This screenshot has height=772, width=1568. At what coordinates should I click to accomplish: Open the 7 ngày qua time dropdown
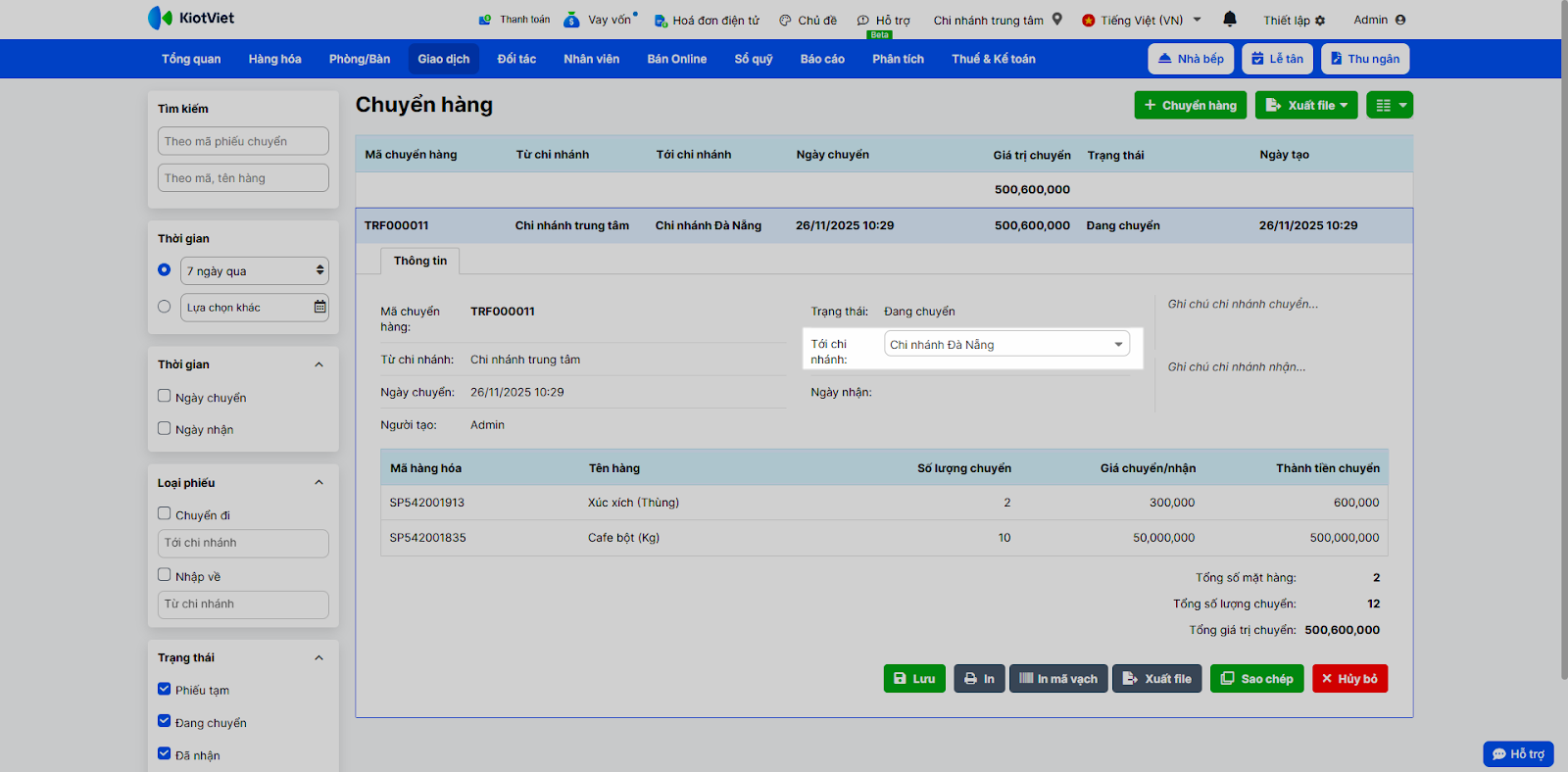point(255,270)
